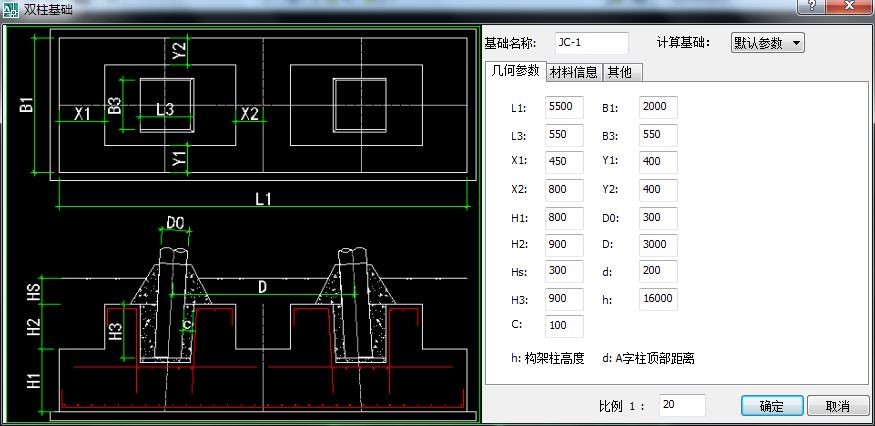
Task: Click the D field with value 3000
Action: [x=658, y=245]
